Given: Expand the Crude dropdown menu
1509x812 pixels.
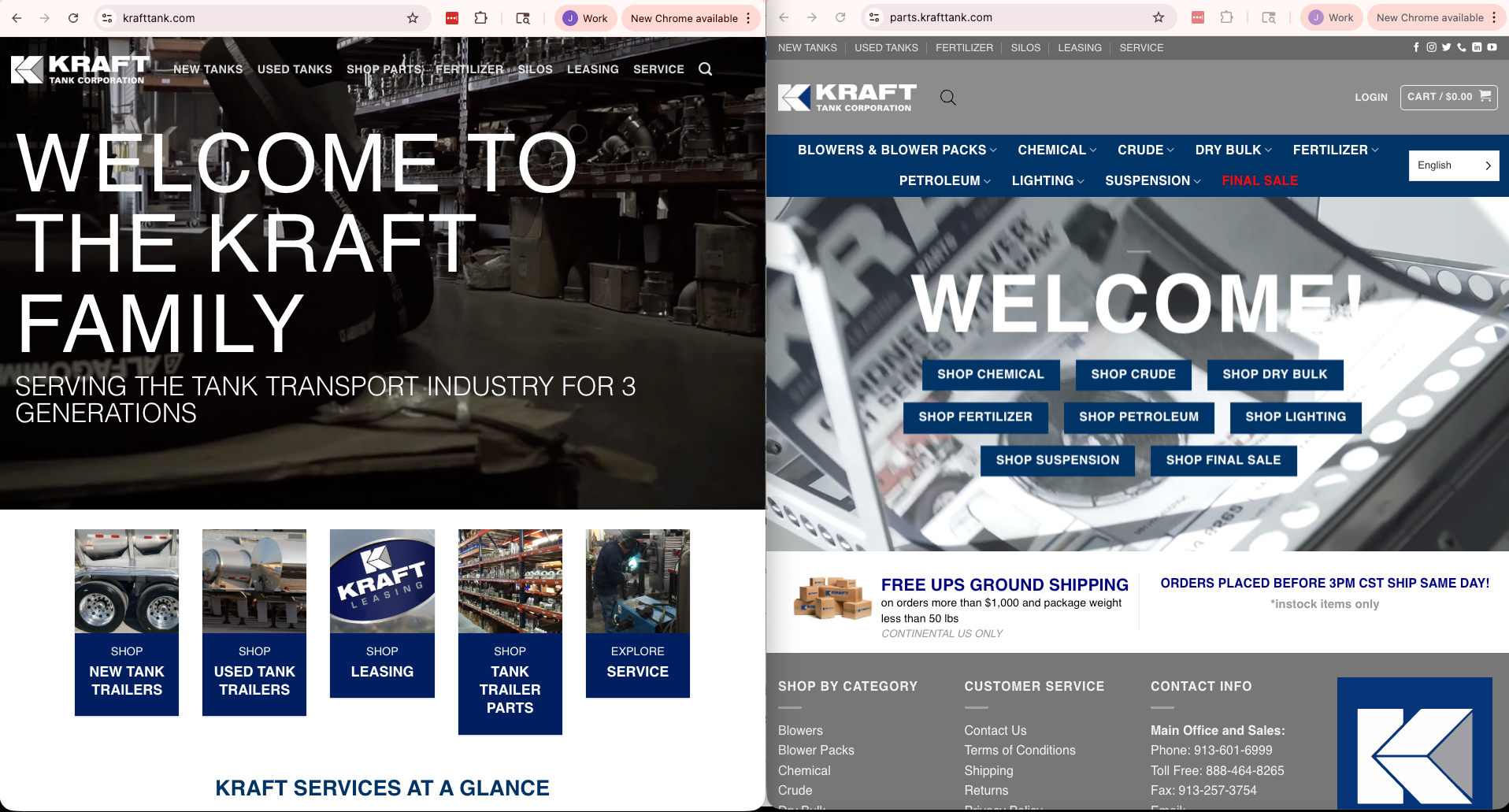Looking at the screenshot, I should (x=1146, y=150).
